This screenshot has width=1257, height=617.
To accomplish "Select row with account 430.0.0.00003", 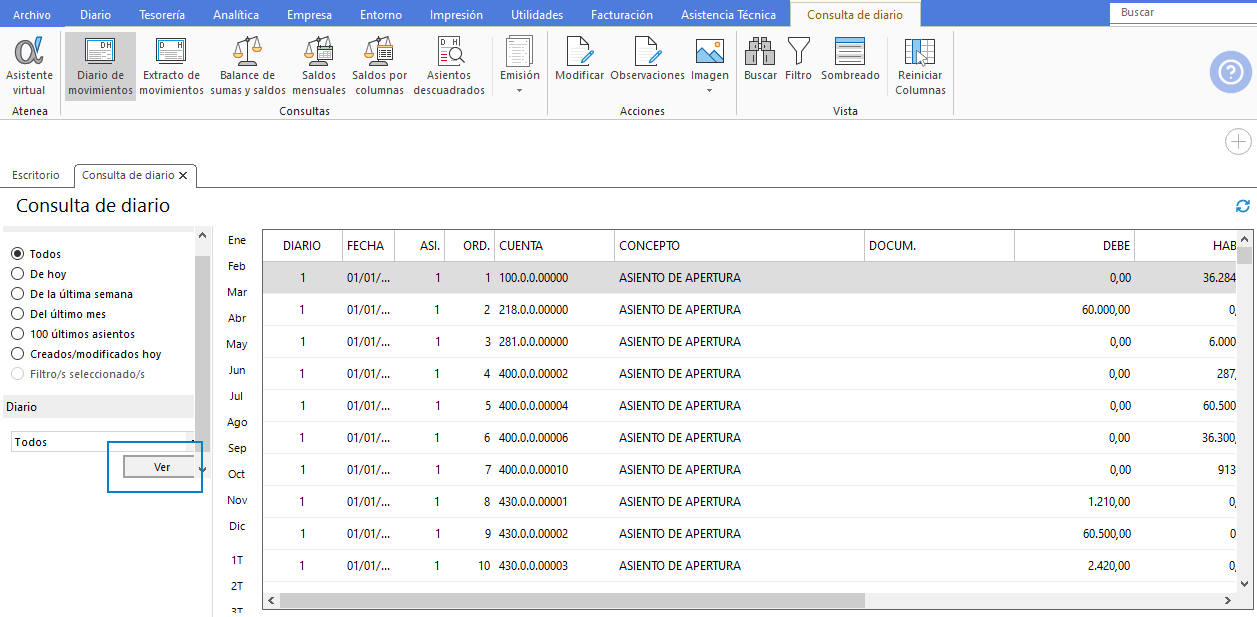I will coord(750,566).
